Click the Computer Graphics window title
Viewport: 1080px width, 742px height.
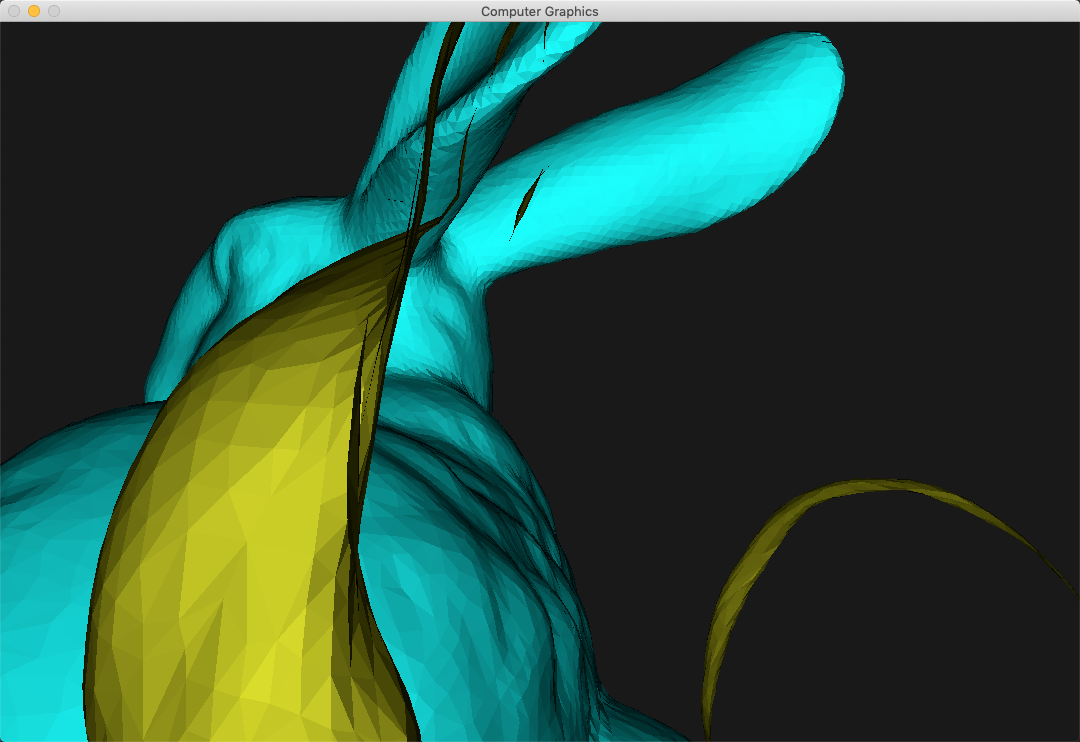[x=539, y=11]
